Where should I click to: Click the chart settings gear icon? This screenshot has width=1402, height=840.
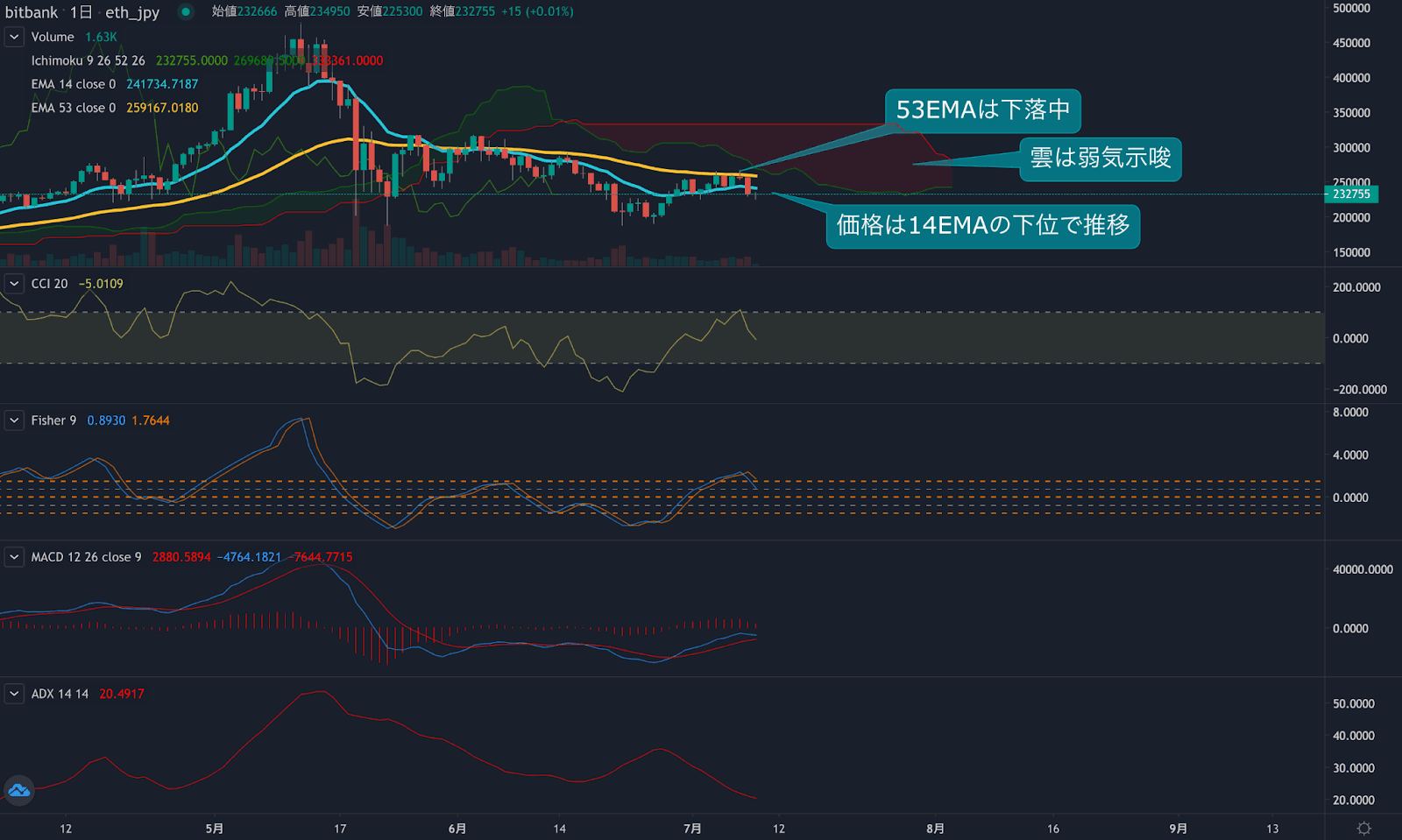tap(1363, 826)
